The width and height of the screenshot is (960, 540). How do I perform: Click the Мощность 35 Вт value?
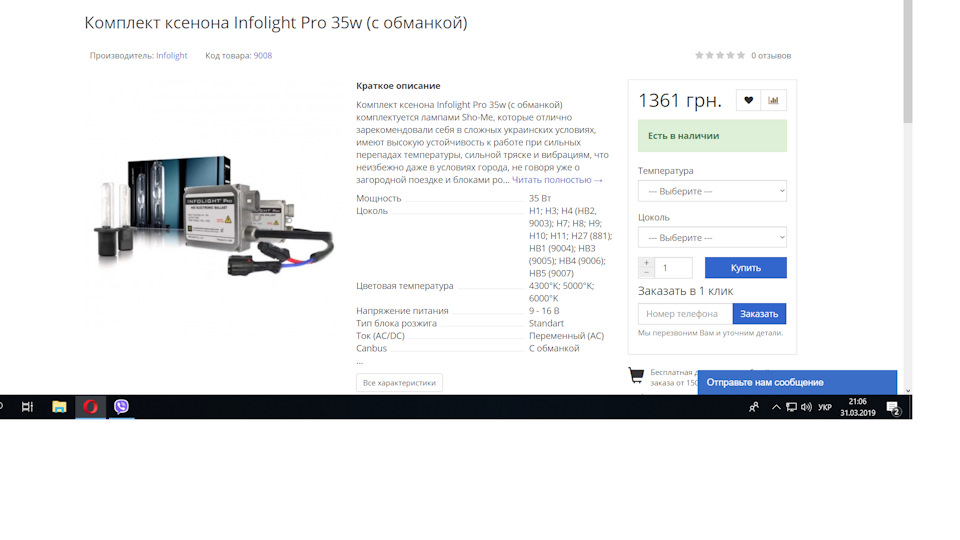click(x=540, y=198)
